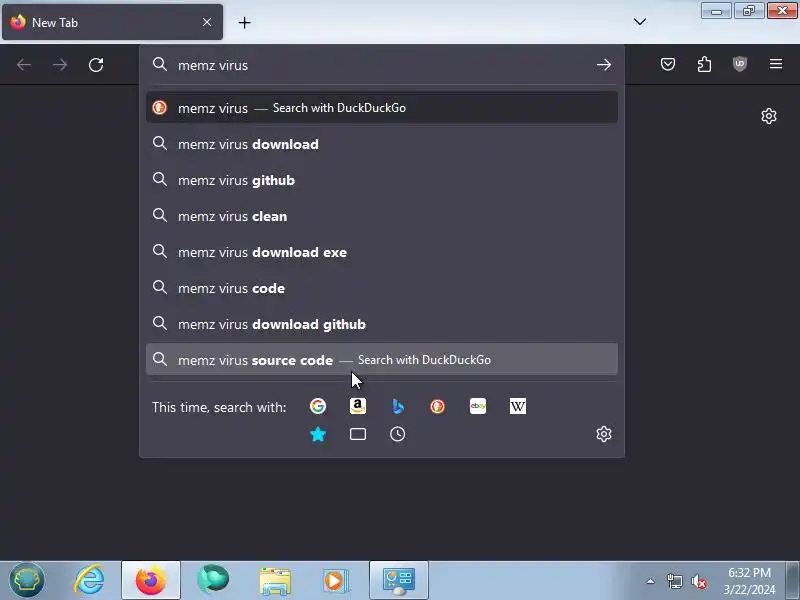Choose suggestion memz virus download github
Screen dimensions: 800x600
point(382,324)
